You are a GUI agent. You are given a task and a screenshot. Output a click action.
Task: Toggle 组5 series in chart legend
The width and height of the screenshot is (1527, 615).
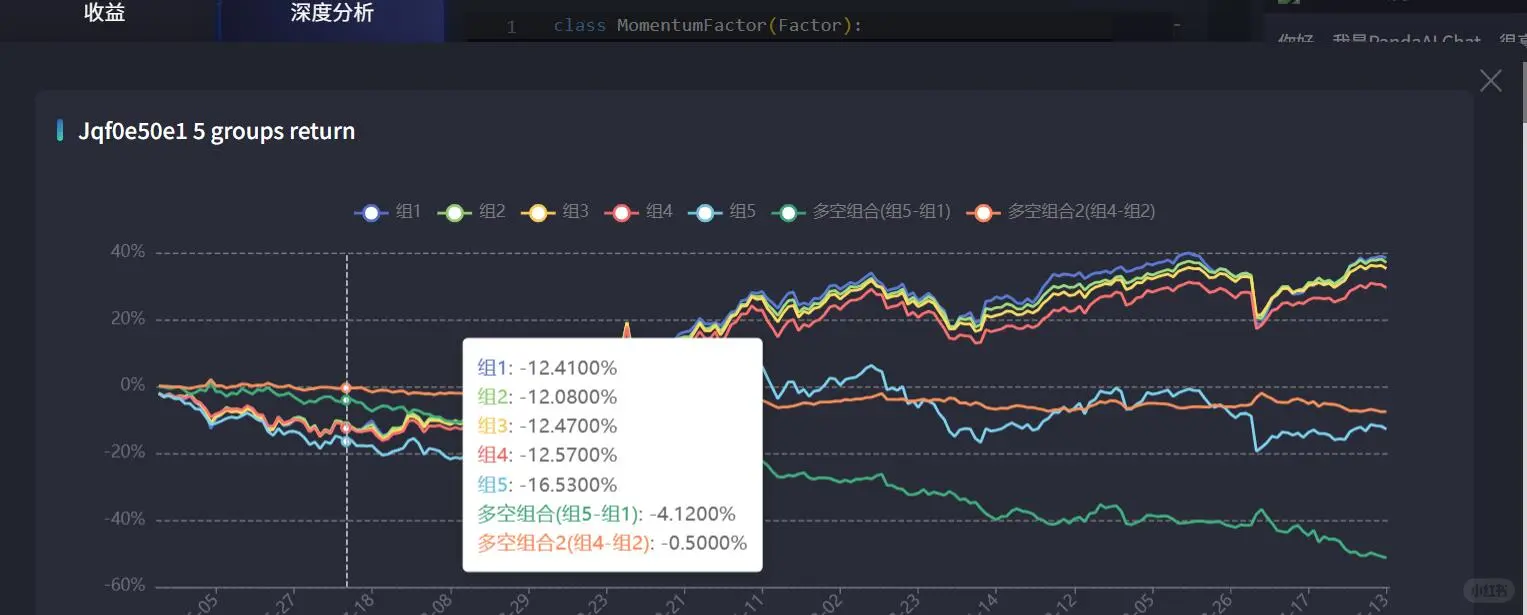pyautogui.click(x=722, y=212)
